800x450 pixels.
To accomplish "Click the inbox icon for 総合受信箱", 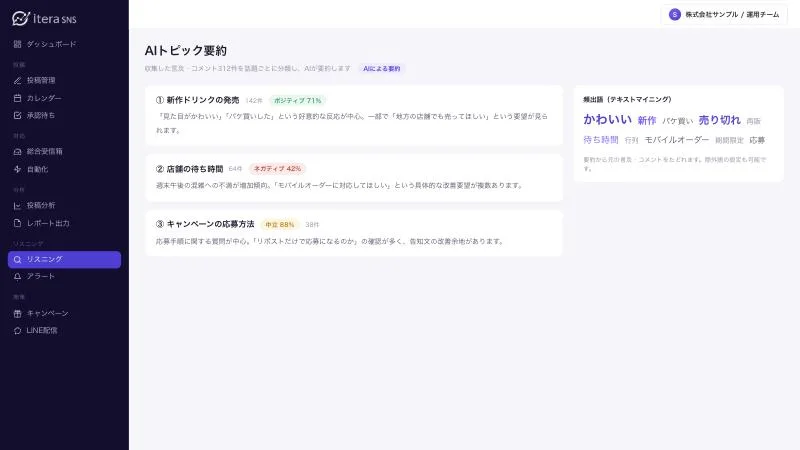I will point(17,152).
